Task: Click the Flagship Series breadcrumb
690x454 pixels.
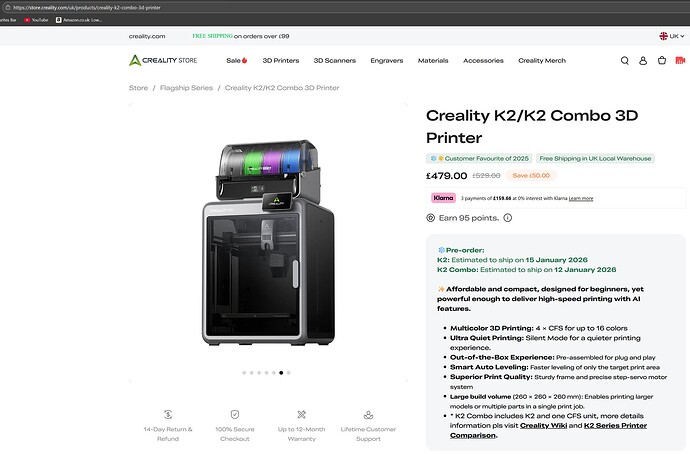Action: pos(187,88)
